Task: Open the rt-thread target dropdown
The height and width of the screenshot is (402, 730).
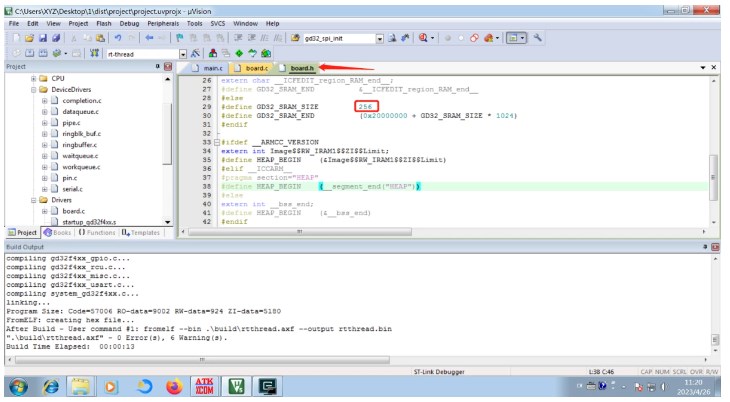Action: click(x=182, y=52)
